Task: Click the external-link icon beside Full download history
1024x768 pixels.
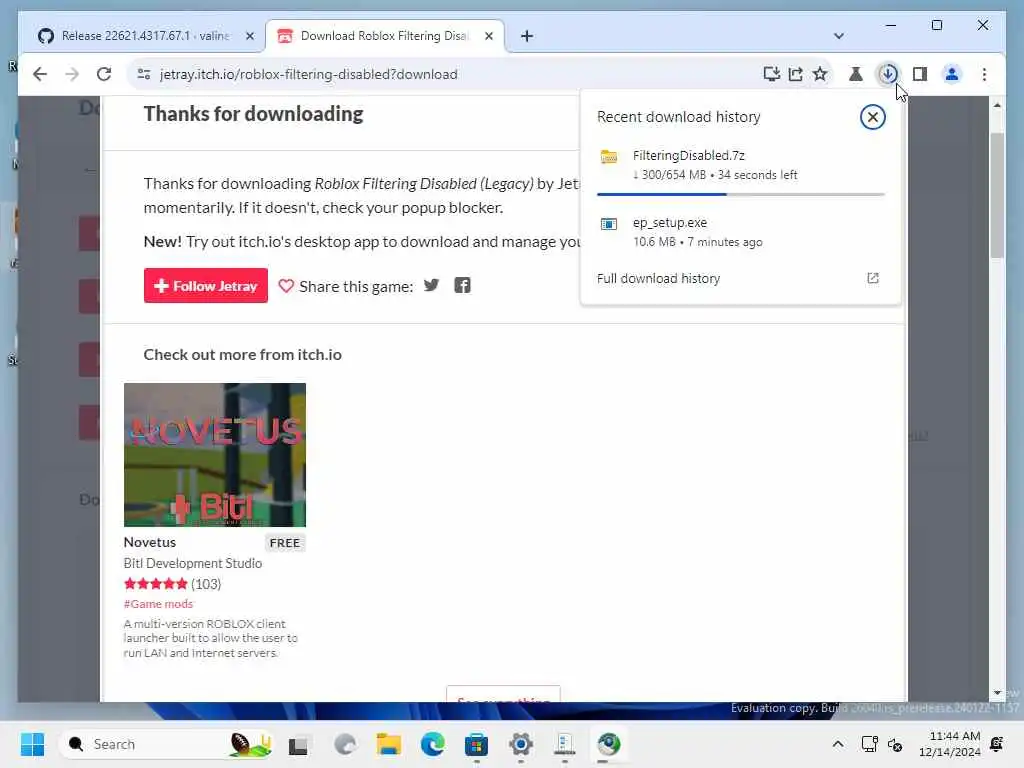Action: [x=872, y=278]
